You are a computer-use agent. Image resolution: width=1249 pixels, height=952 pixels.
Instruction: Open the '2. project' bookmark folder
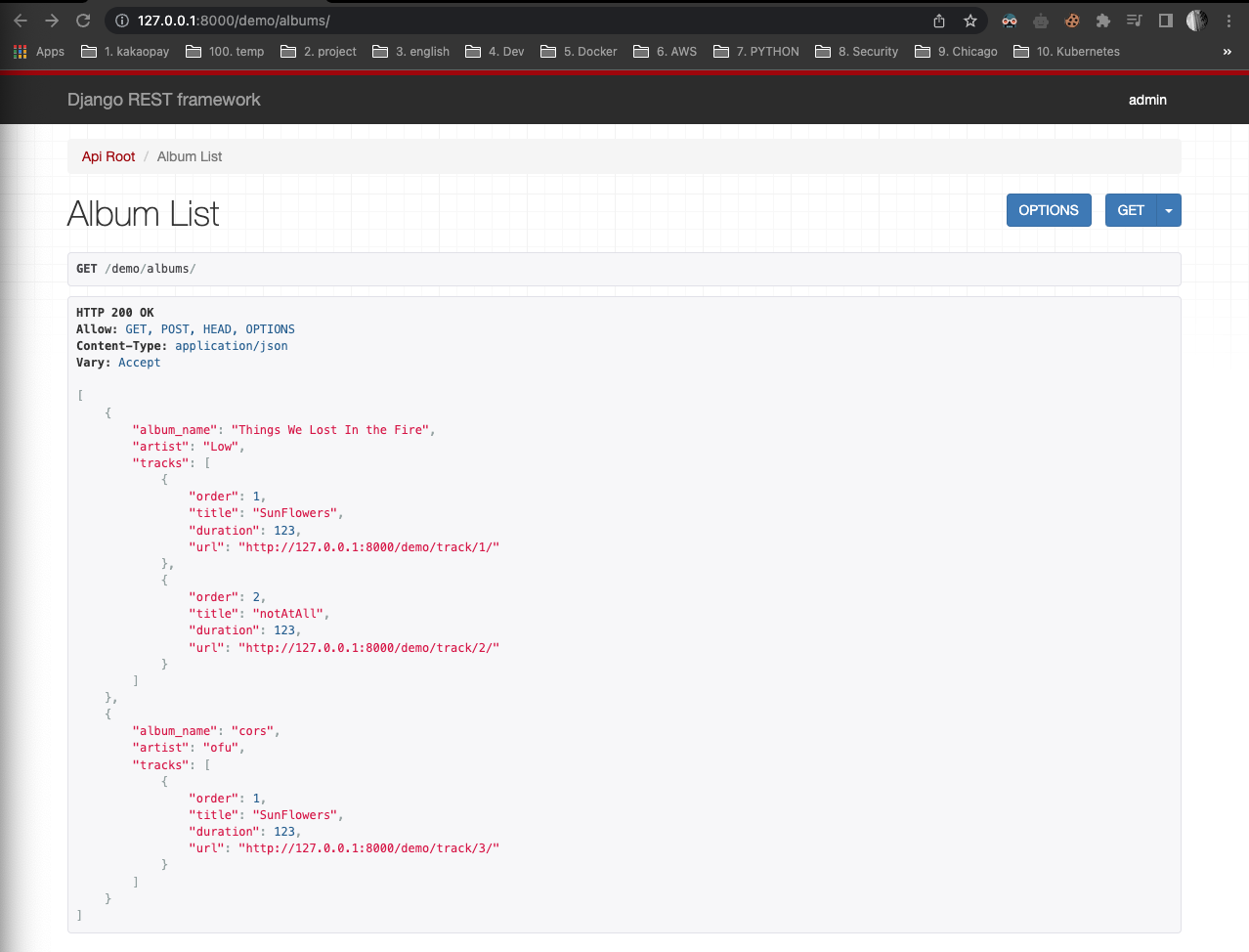click(x=319, y=52)
